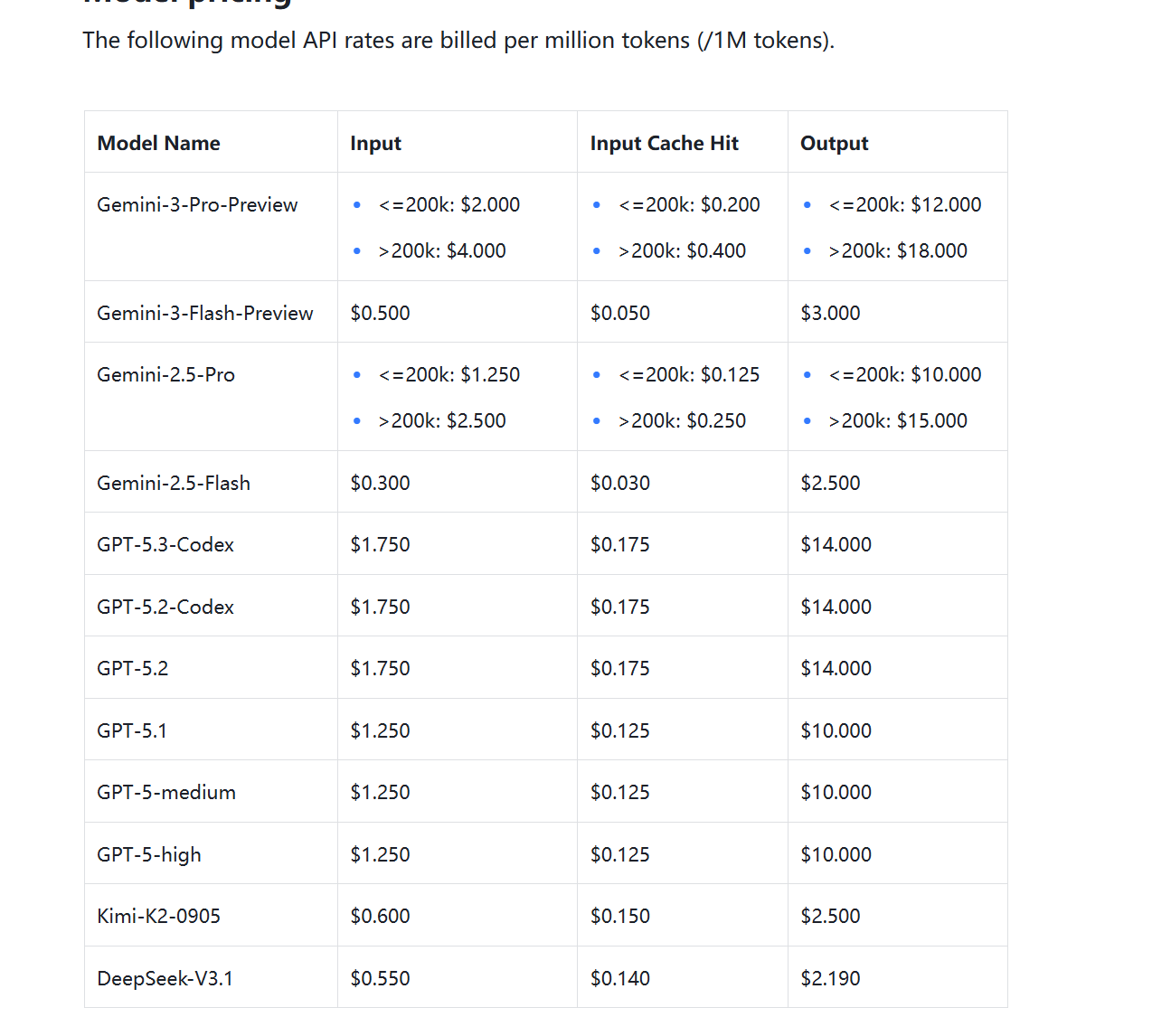This screenshot has width=1171, height=1036.
Task: Select the Gemini-3-Pro-Preview model name
Action: pos(197,205)
